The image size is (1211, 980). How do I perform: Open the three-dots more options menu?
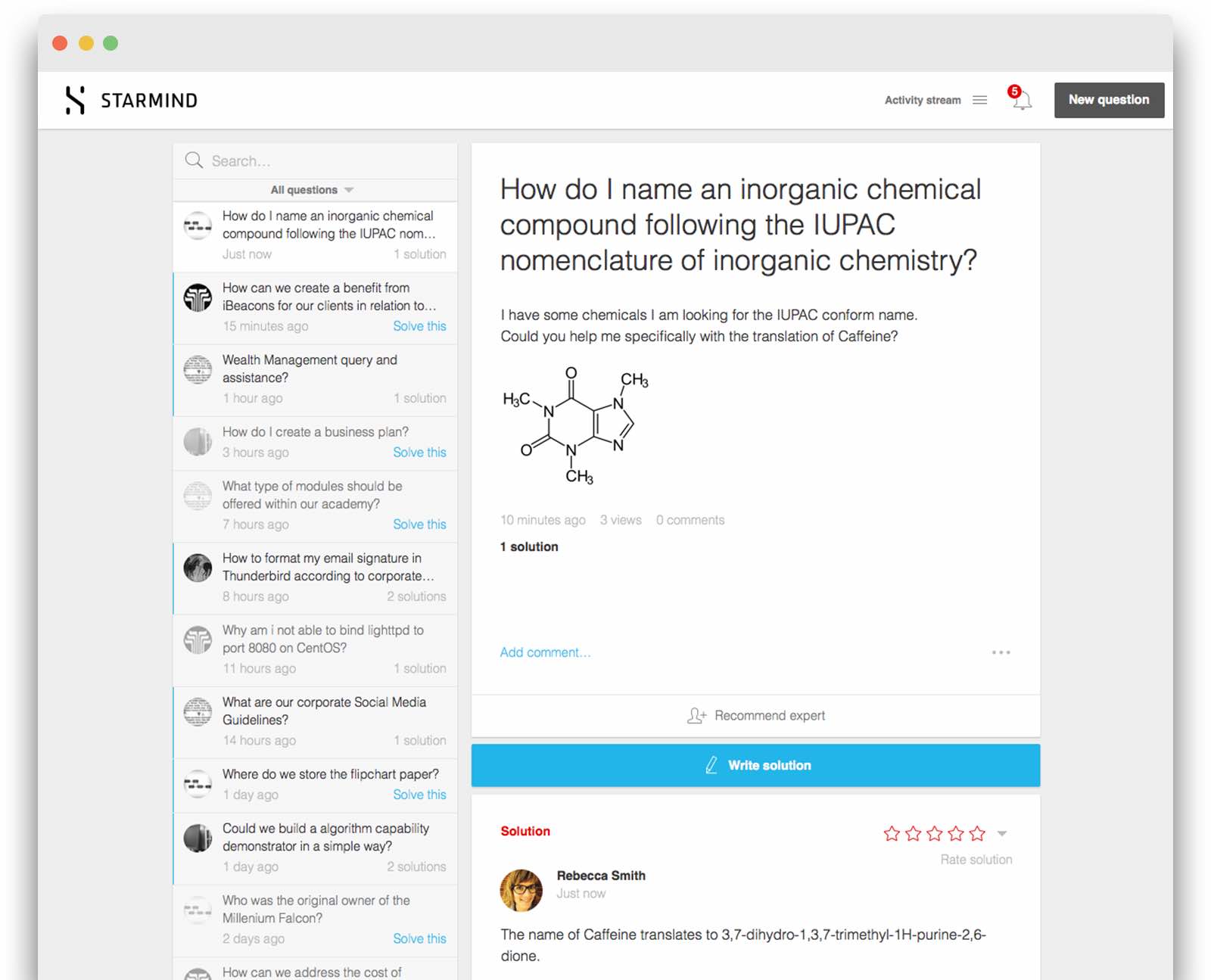click(1001, 652)
